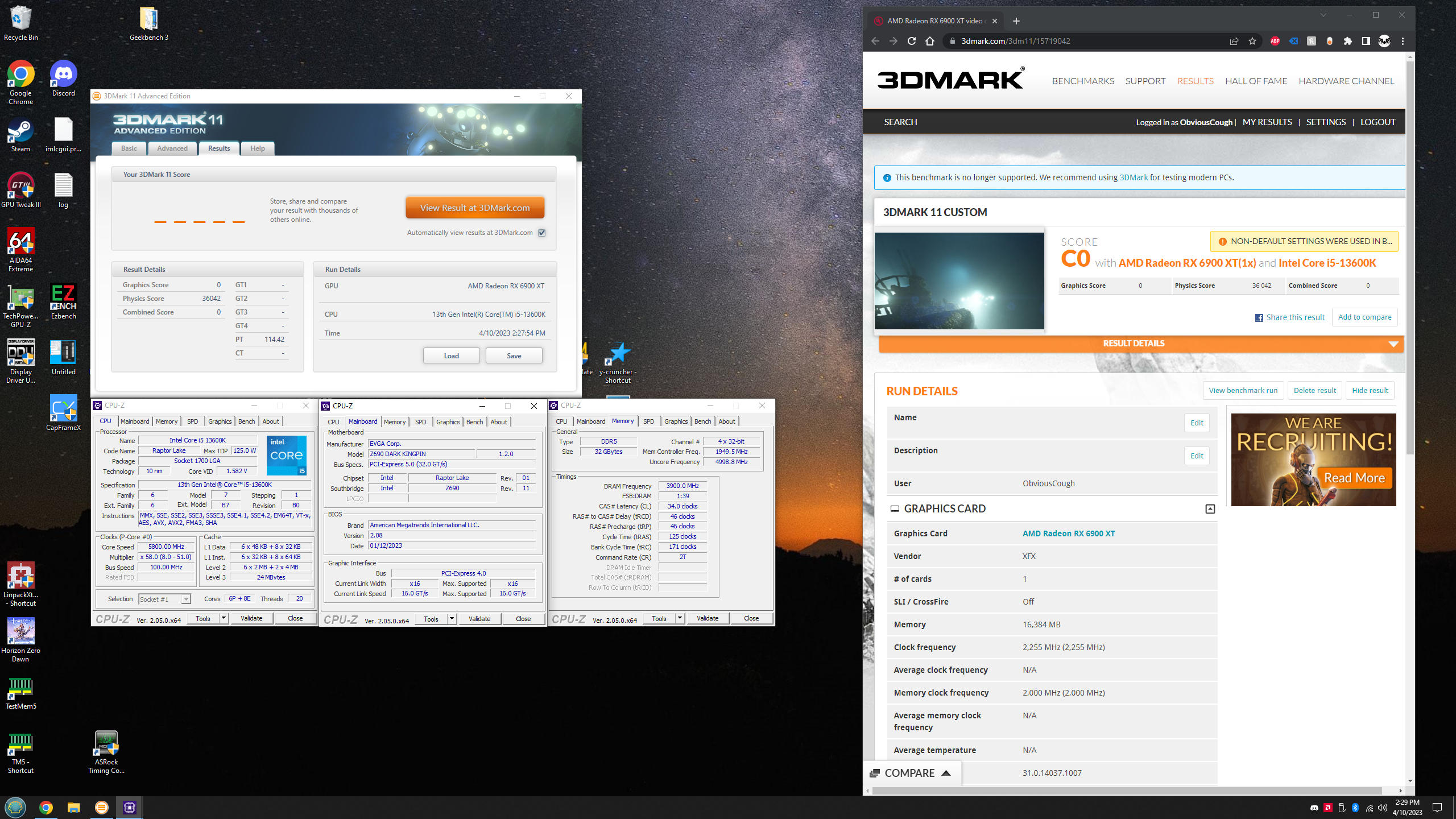Click the WE ARE RECRUITING Read More banner
The image size is (1456, 819).
coord(1313,460)
